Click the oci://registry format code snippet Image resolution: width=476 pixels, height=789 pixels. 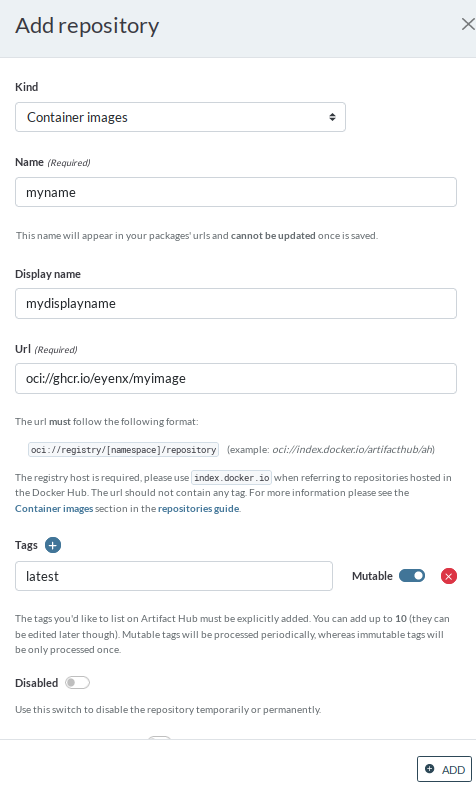123,449
